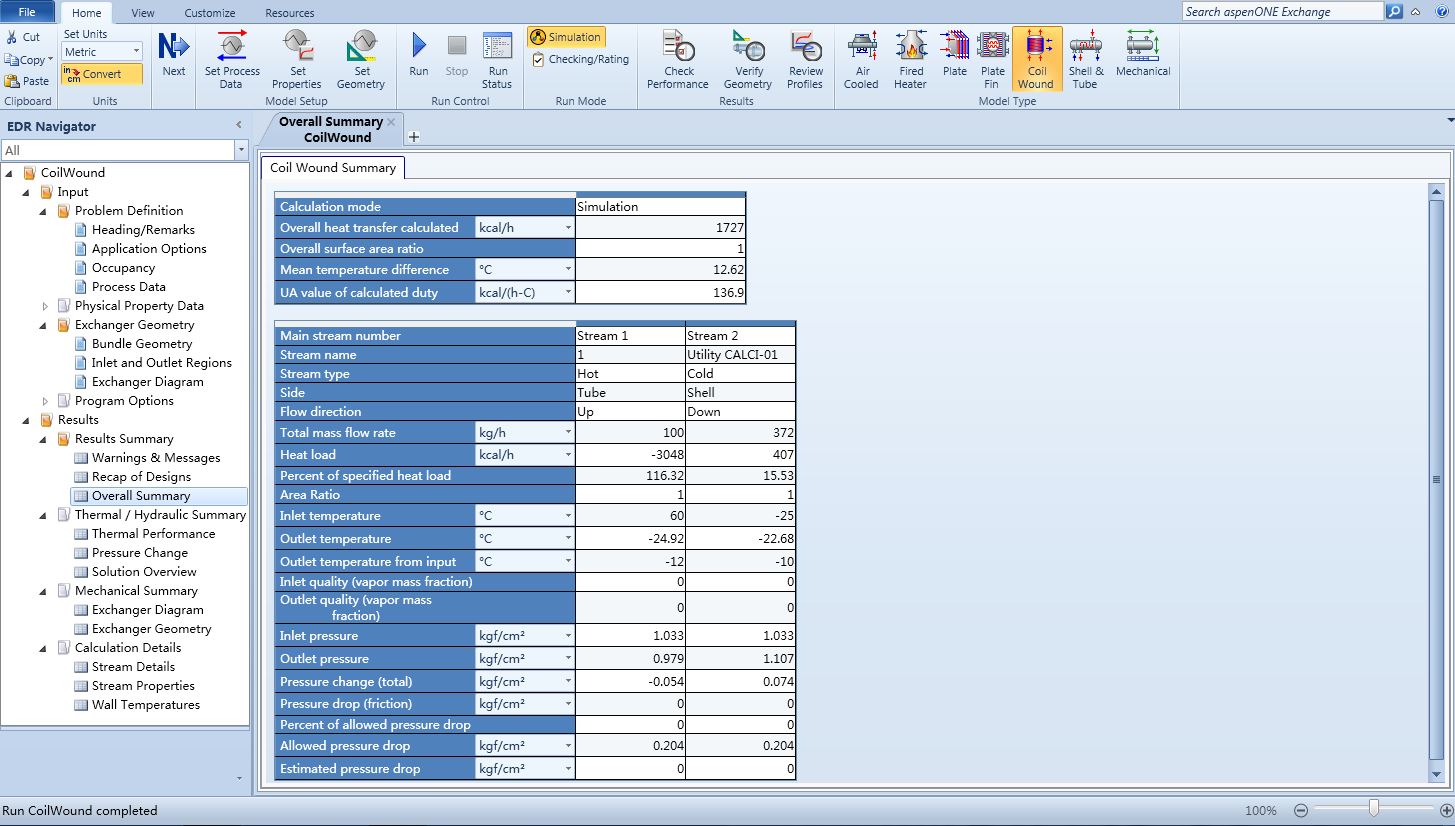Collapse the Results Summary node

(x=45, y=439)
